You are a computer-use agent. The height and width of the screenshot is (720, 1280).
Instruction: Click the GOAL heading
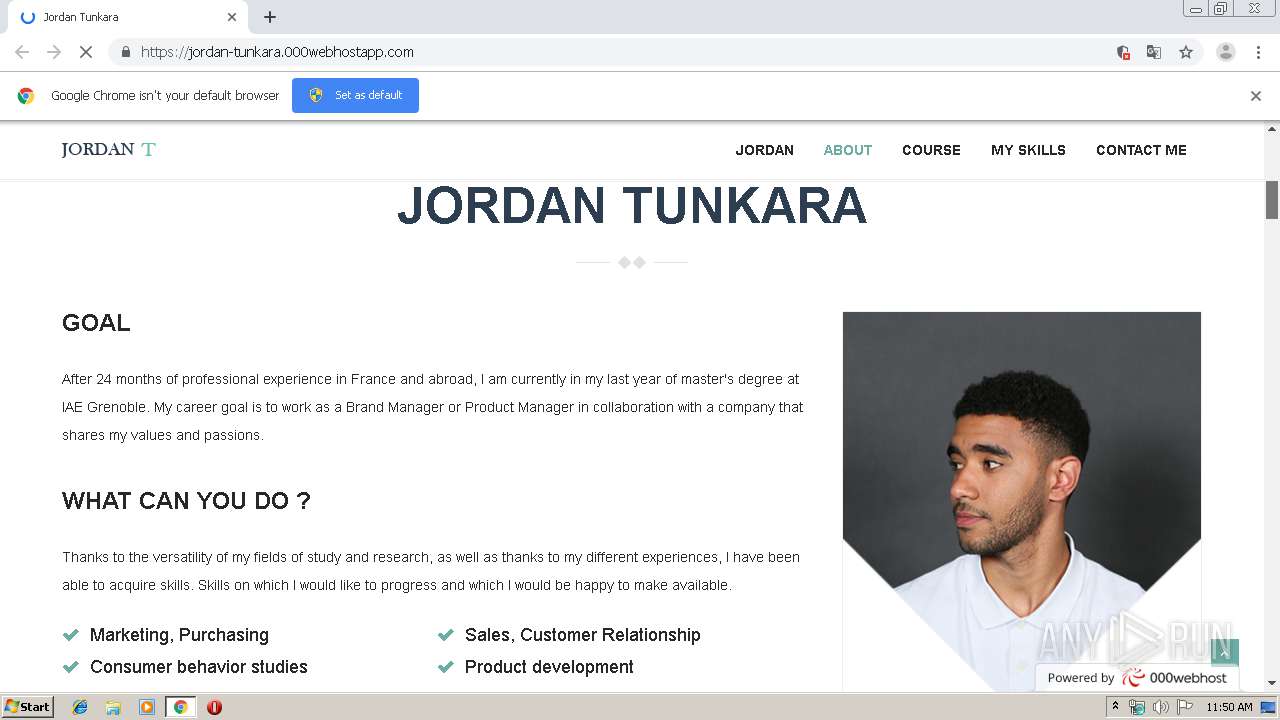pyautogui.click(x=96, y=323)
